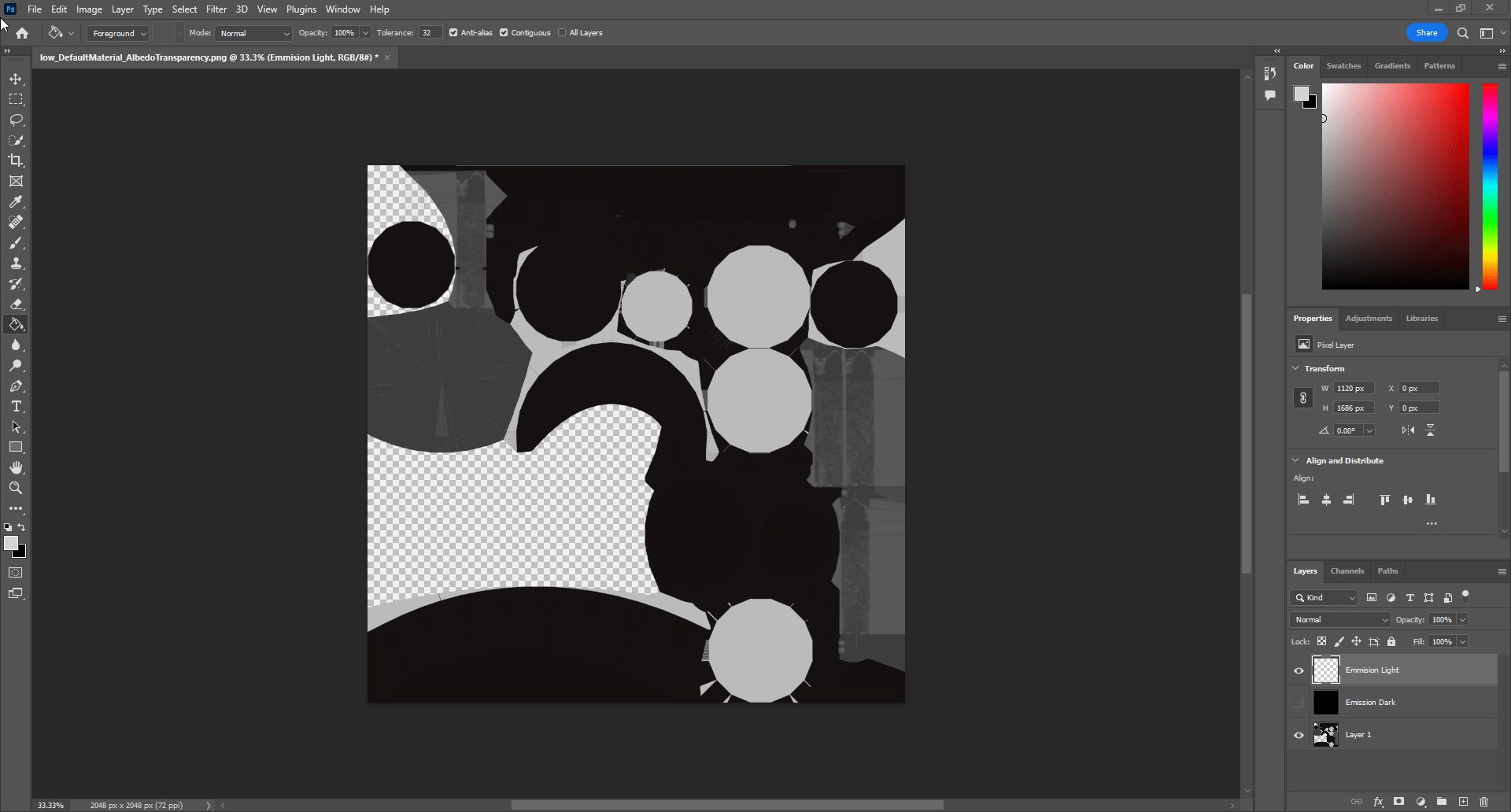Click the delete layer trash icon

(1483, 802)
